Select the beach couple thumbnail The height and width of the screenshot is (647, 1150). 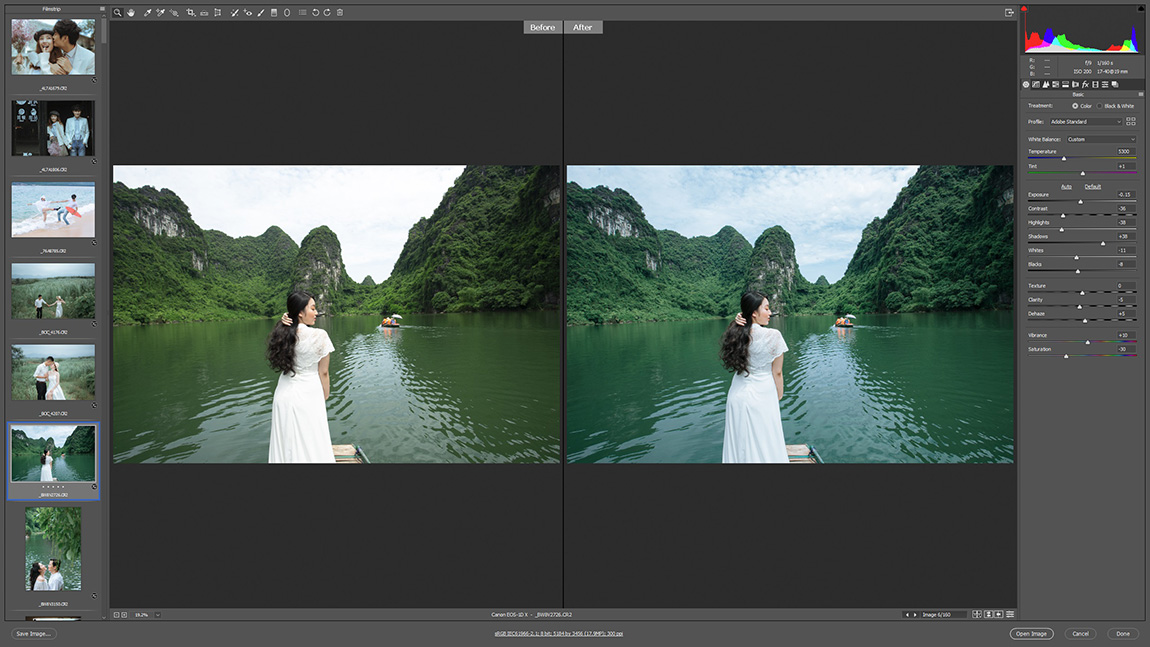(x=53, y=210)
